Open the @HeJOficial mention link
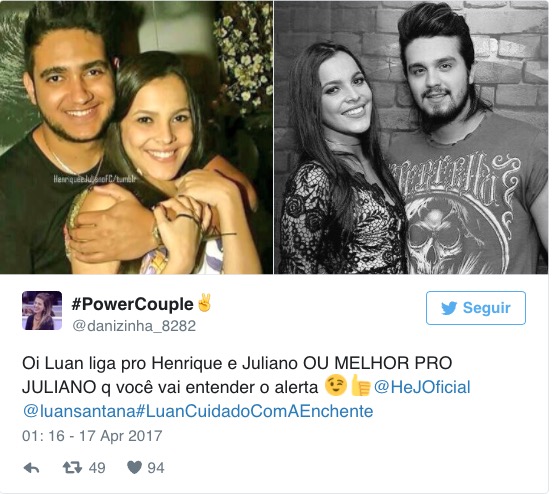 tap(422, 387)
